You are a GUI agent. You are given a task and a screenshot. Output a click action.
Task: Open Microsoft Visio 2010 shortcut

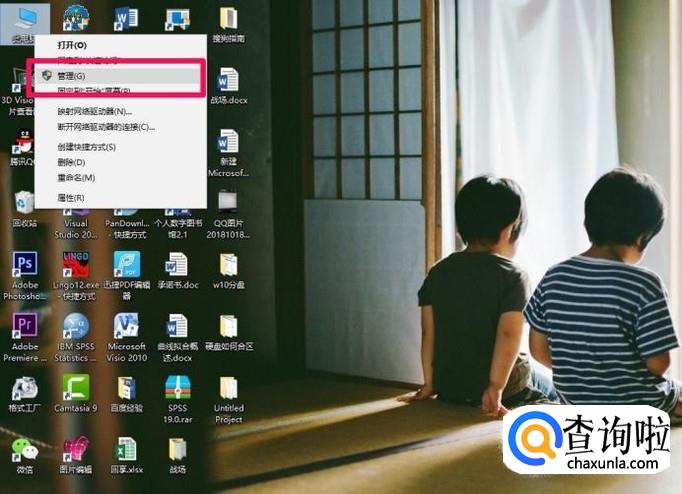click(126, 327)
